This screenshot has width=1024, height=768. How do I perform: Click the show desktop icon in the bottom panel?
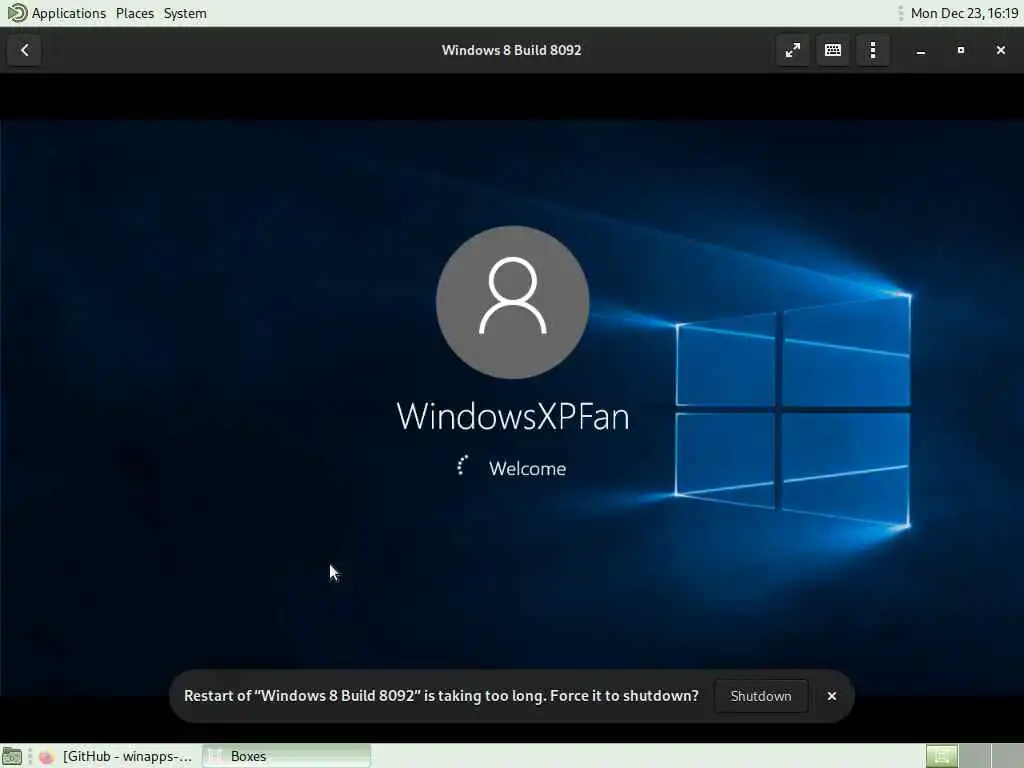click(12, 756)
